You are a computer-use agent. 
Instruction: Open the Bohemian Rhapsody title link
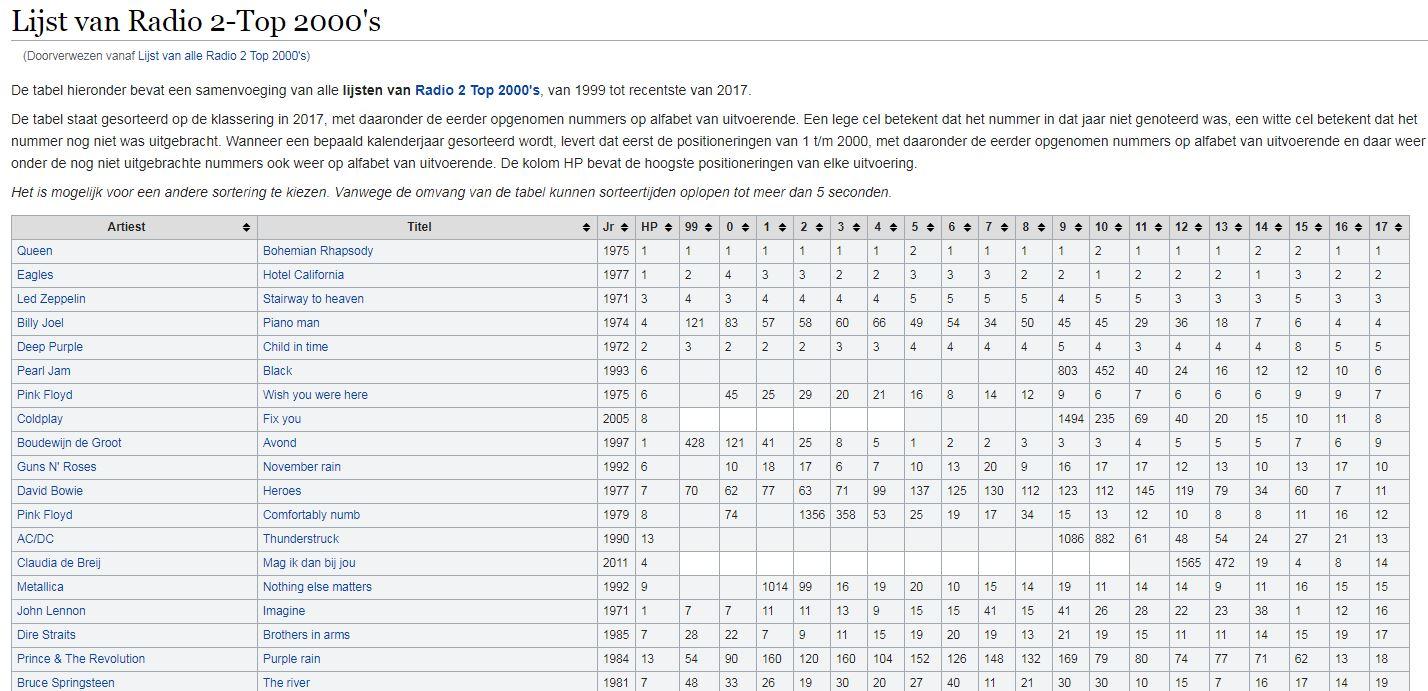click(x=317, y=251)
